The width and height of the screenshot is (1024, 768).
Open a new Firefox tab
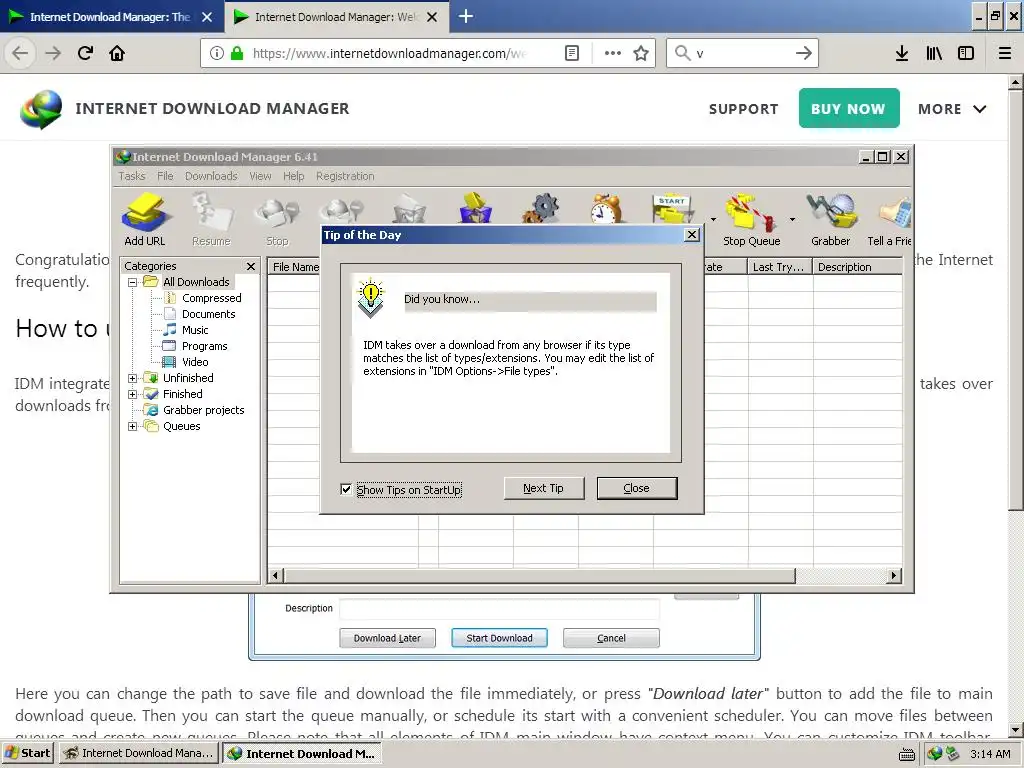(x=466, y=16)
